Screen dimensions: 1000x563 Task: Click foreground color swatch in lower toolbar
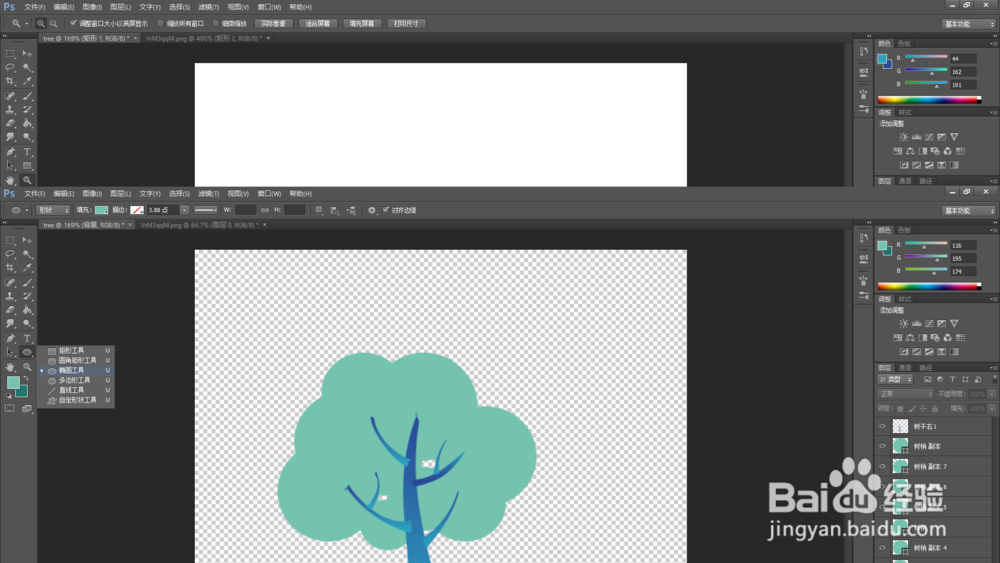pos(13,383)
